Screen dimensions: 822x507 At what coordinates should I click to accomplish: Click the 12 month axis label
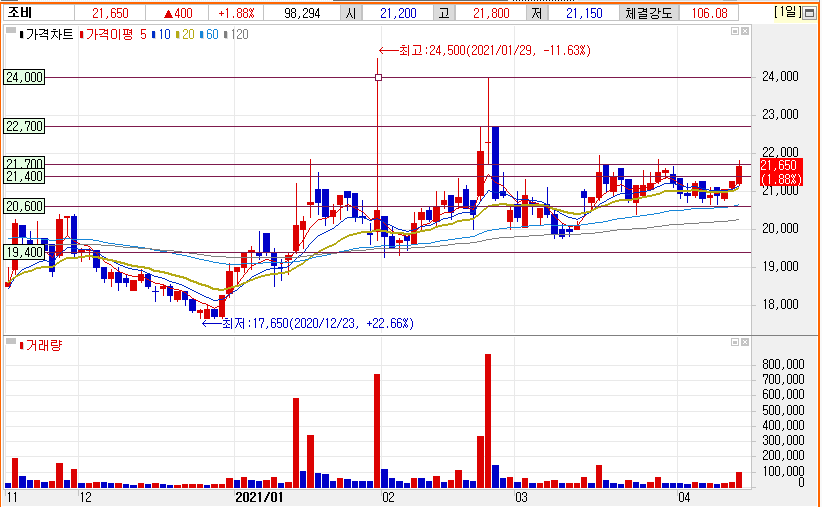click(x=85, y=497)
